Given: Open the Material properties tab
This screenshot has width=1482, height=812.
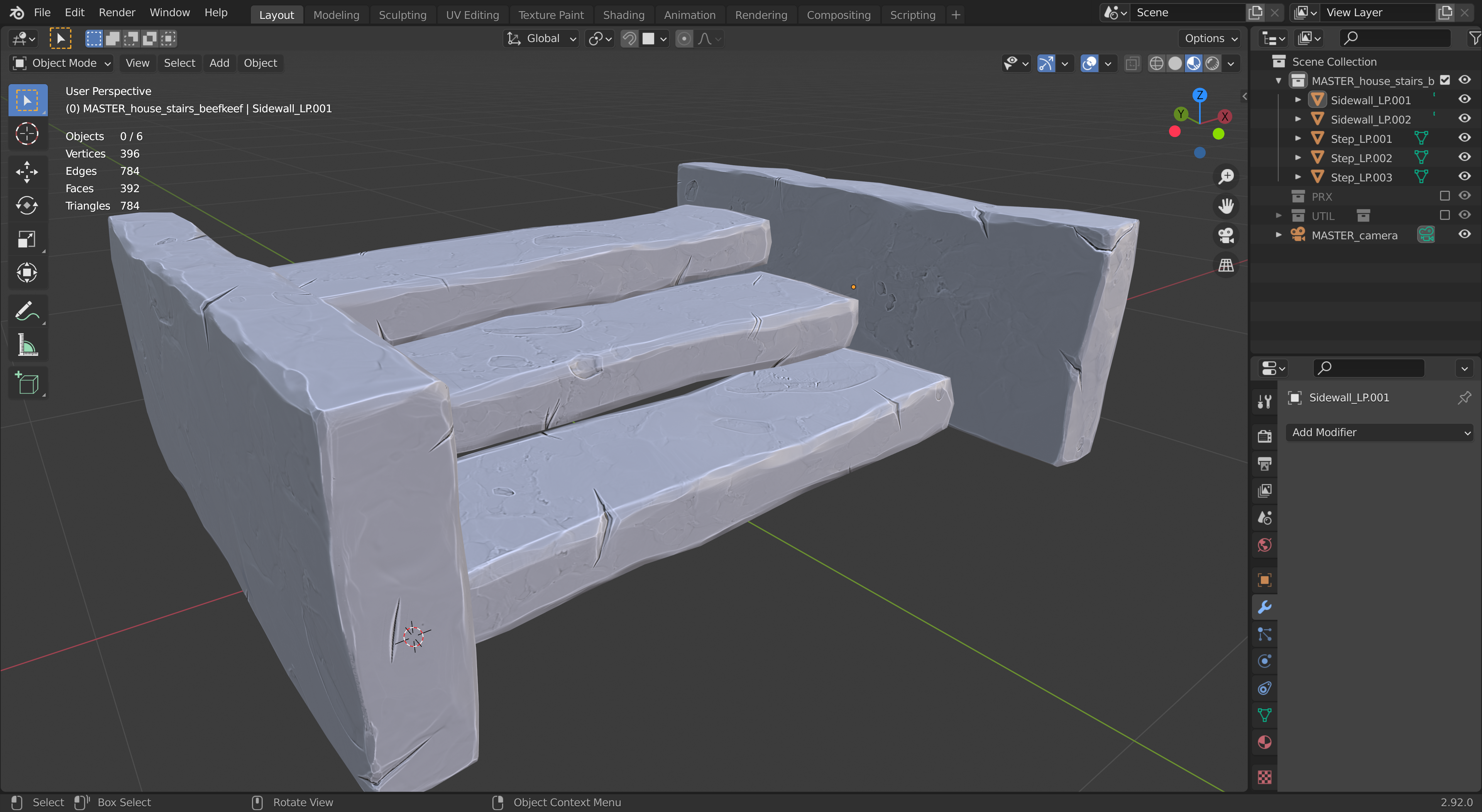Looking at the screenshot, I should (1264, 743).
